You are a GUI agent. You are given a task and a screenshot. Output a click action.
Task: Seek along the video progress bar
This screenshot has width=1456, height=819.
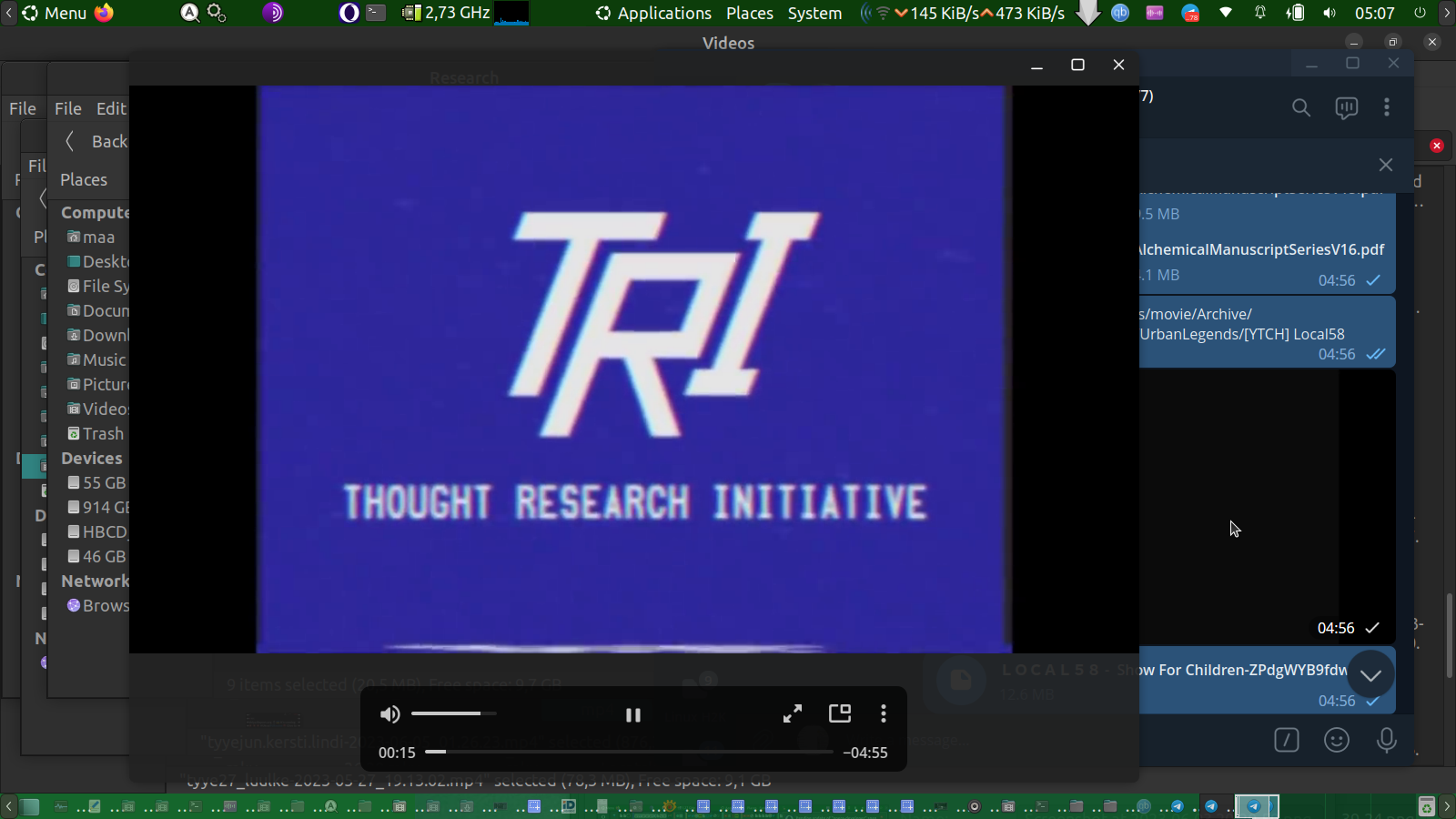click(x=629, y=752)
